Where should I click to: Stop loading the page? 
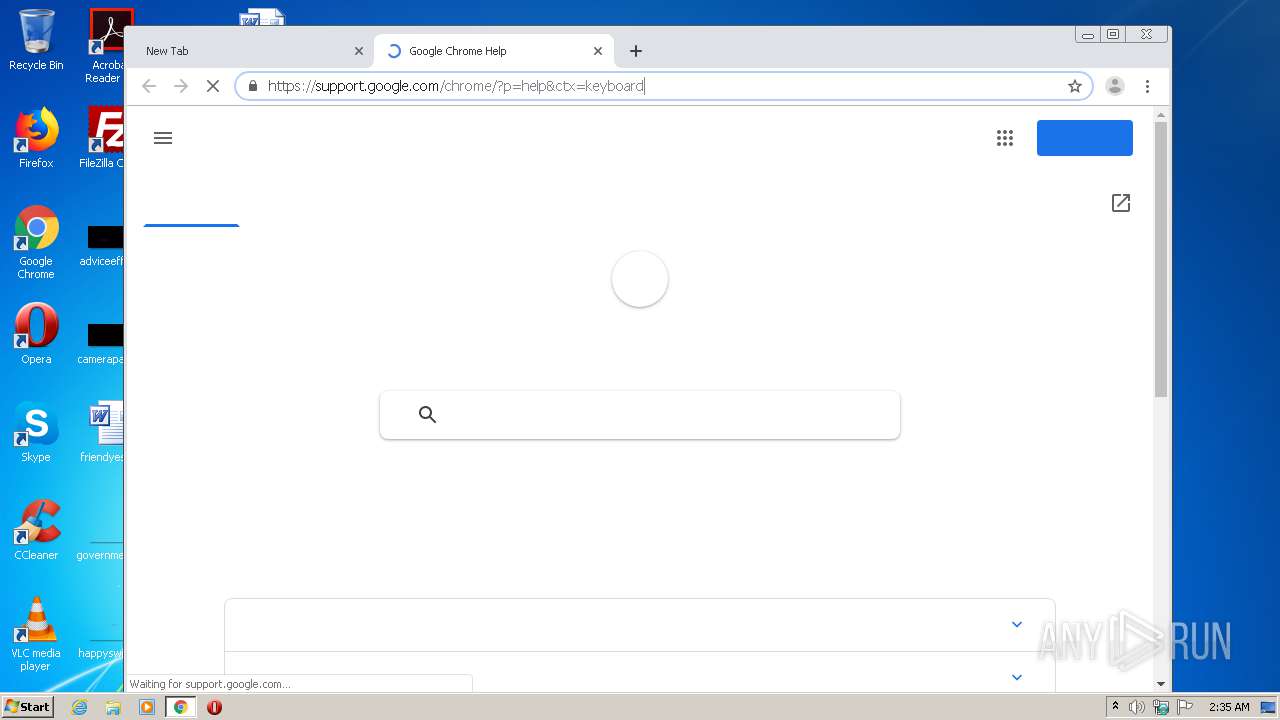tap(212, 86)
